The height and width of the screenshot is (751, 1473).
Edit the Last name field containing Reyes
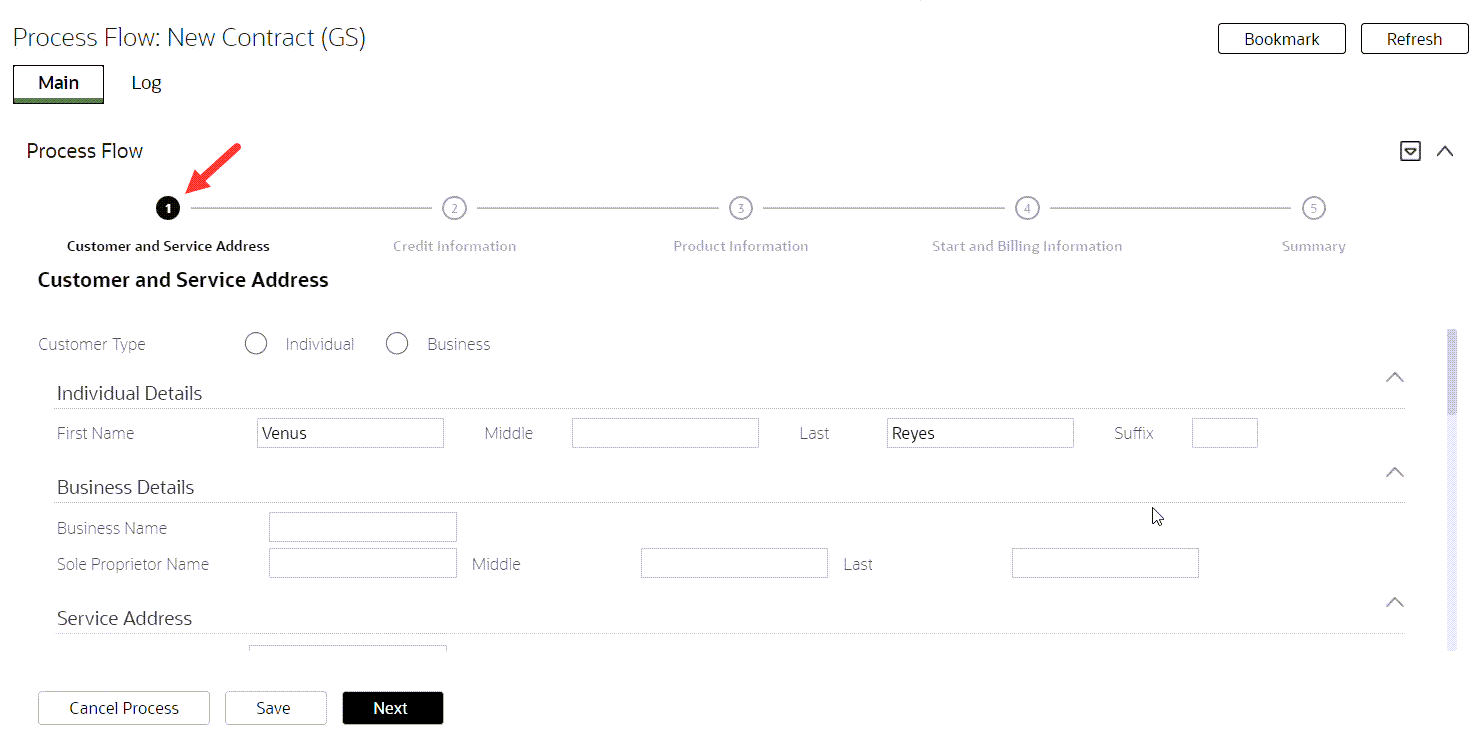[980, 433]
